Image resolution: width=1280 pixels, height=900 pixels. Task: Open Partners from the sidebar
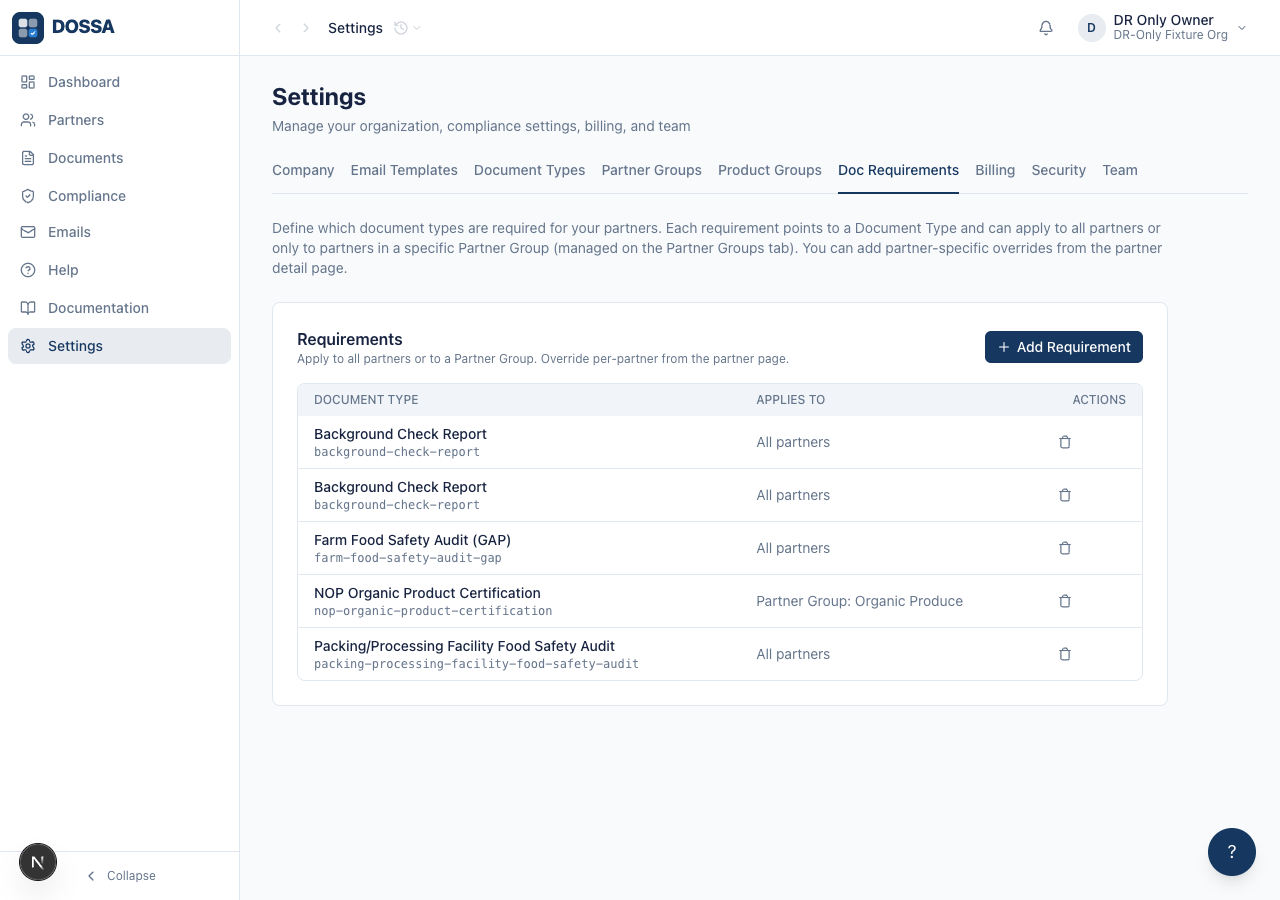coord(119,120)
